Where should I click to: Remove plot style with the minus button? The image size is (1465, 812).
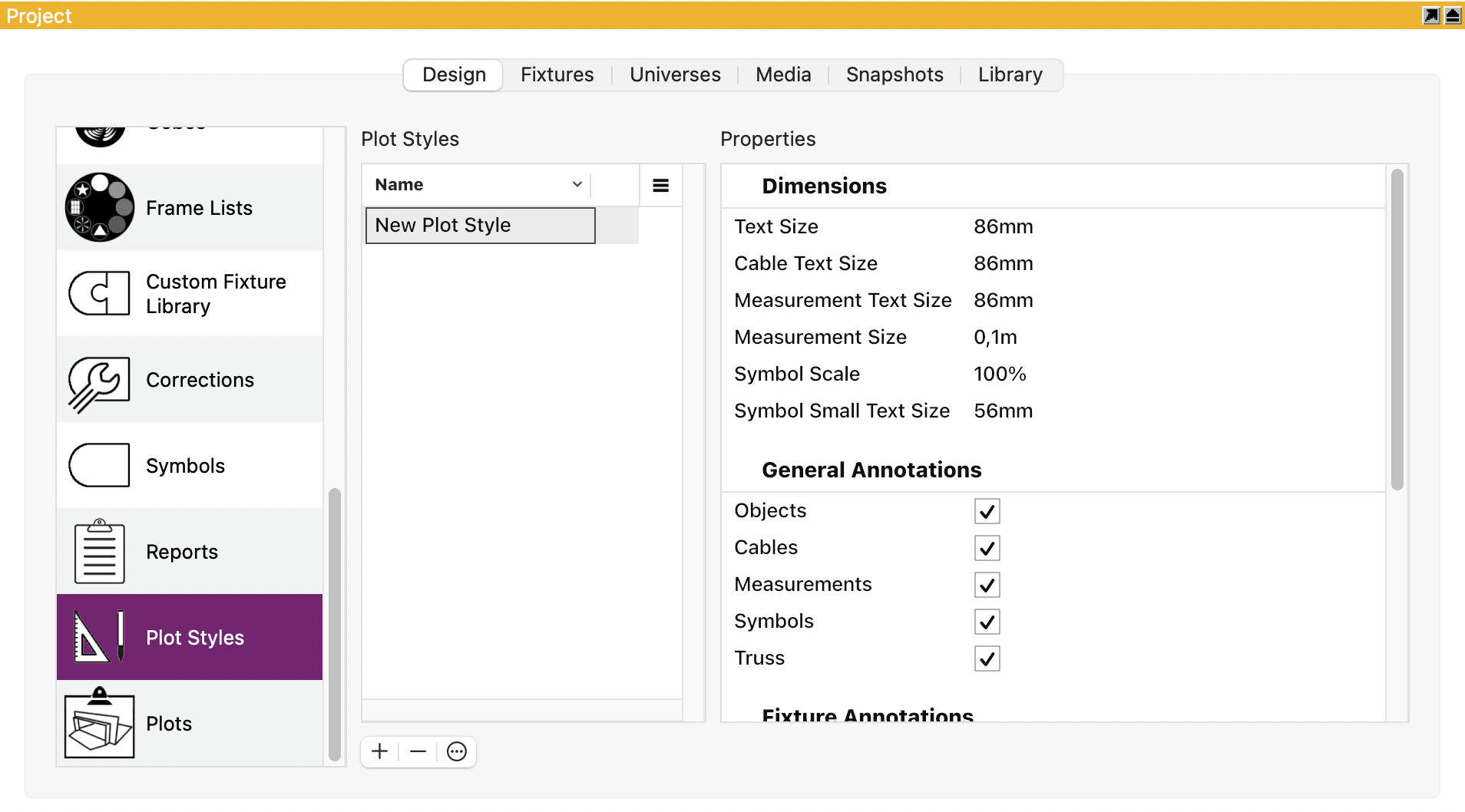tap(418, 751)
